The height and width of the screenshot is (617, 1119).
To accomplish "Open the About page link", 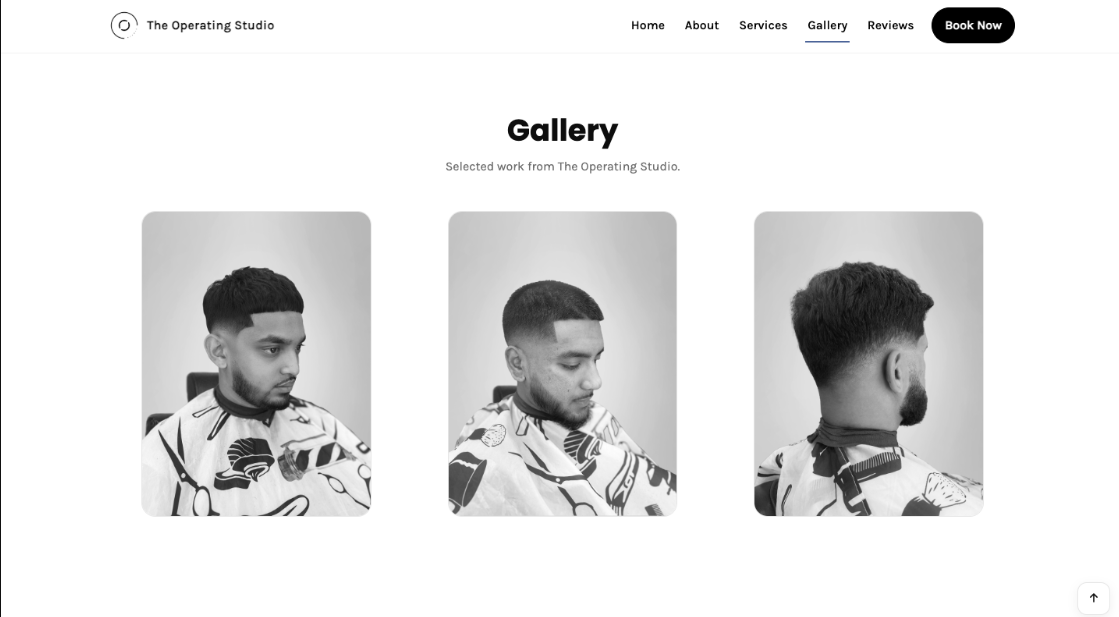I will (702, 26).
